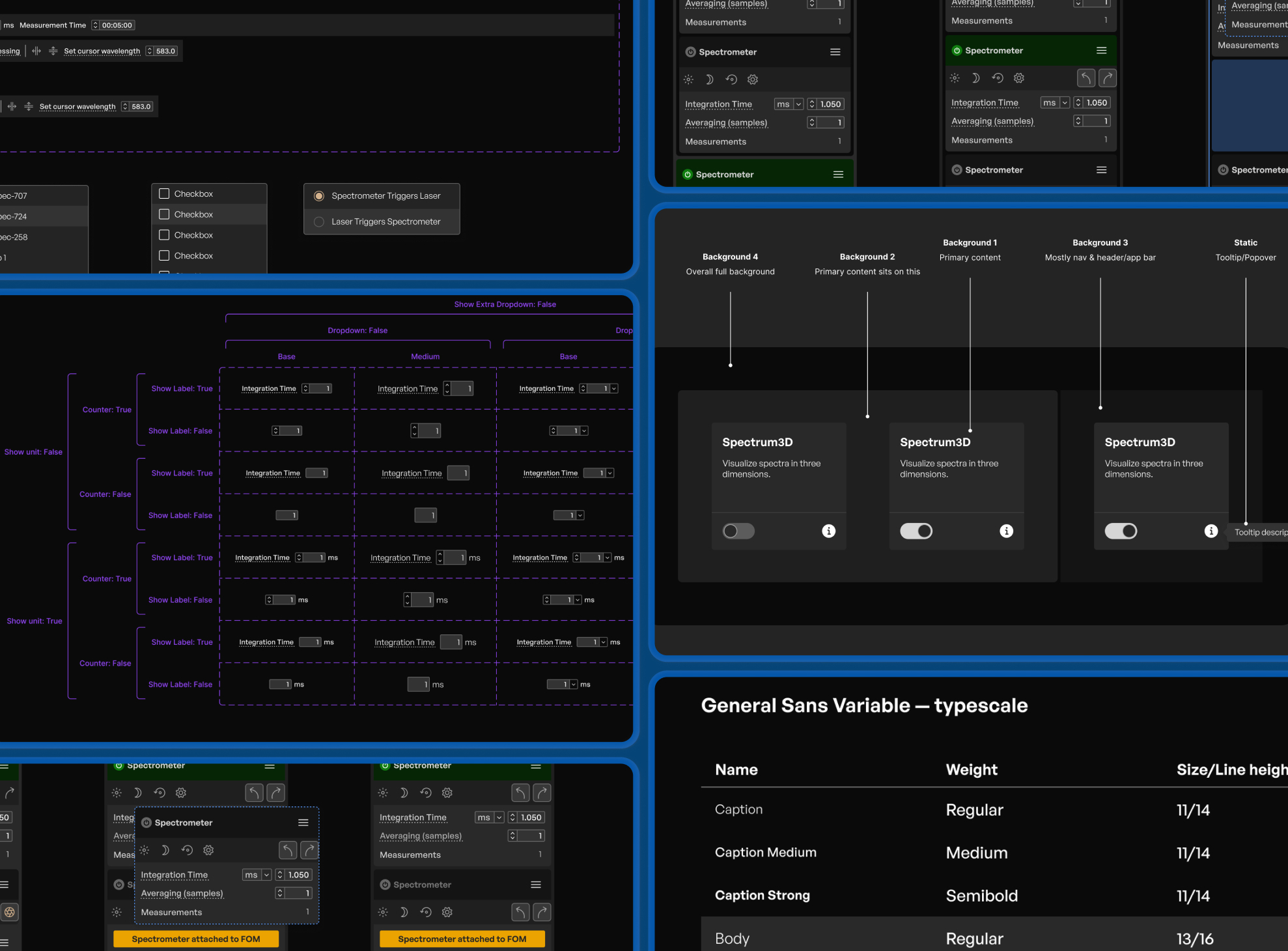1288x951 pixels.
Task: Click the reset (circular arrow) icon in the Spectrometer panel
Action: pyautogui.click(x=997, y=78)
